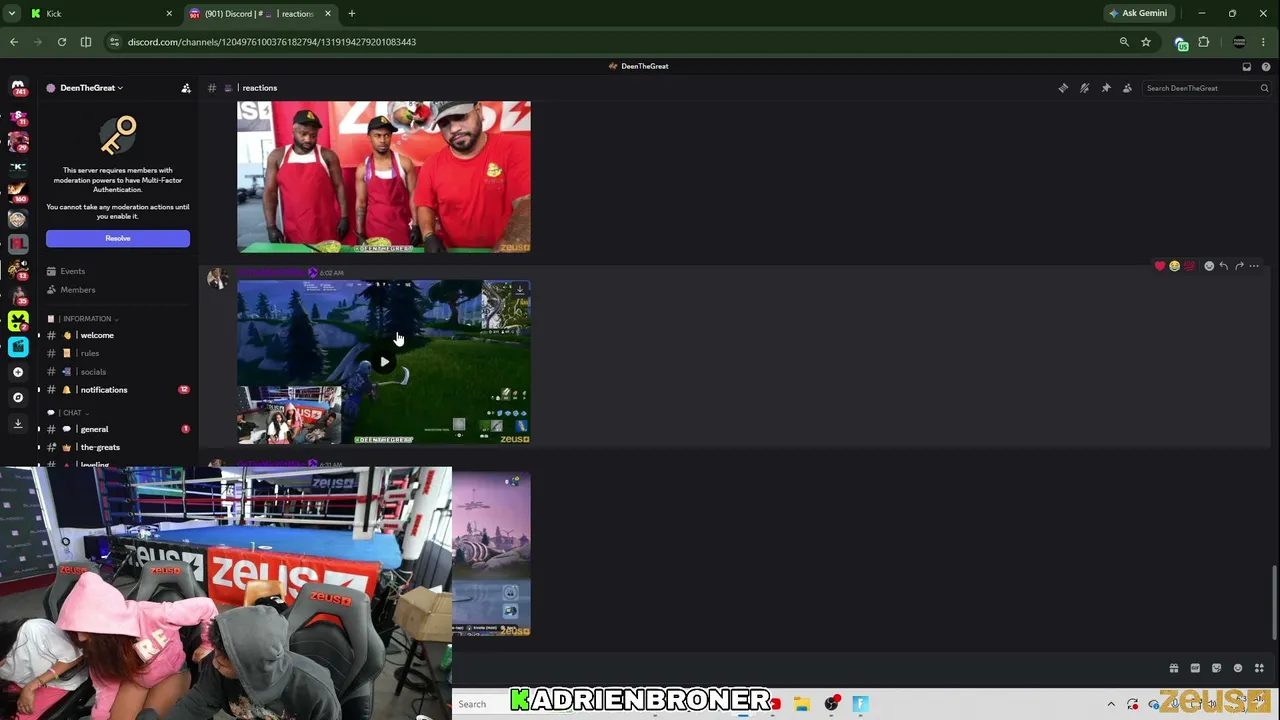Select the Discord reactions browser tab
The height and width of the screenshot is (720, 1280).
[261, 14]
